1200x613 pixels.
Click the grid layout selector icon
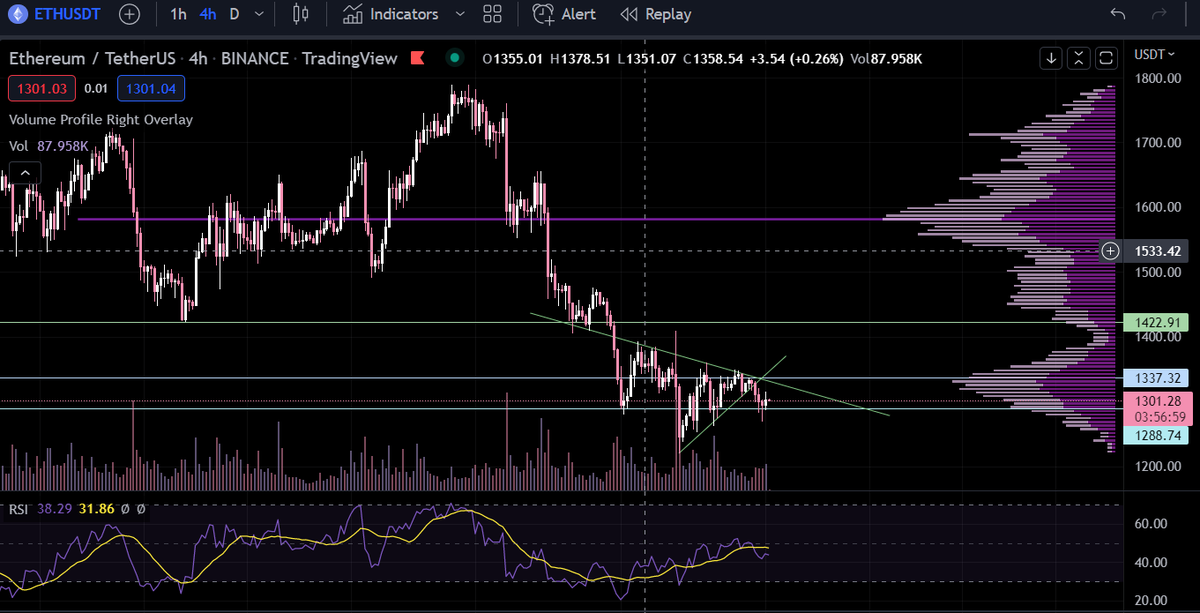(492, 14)
